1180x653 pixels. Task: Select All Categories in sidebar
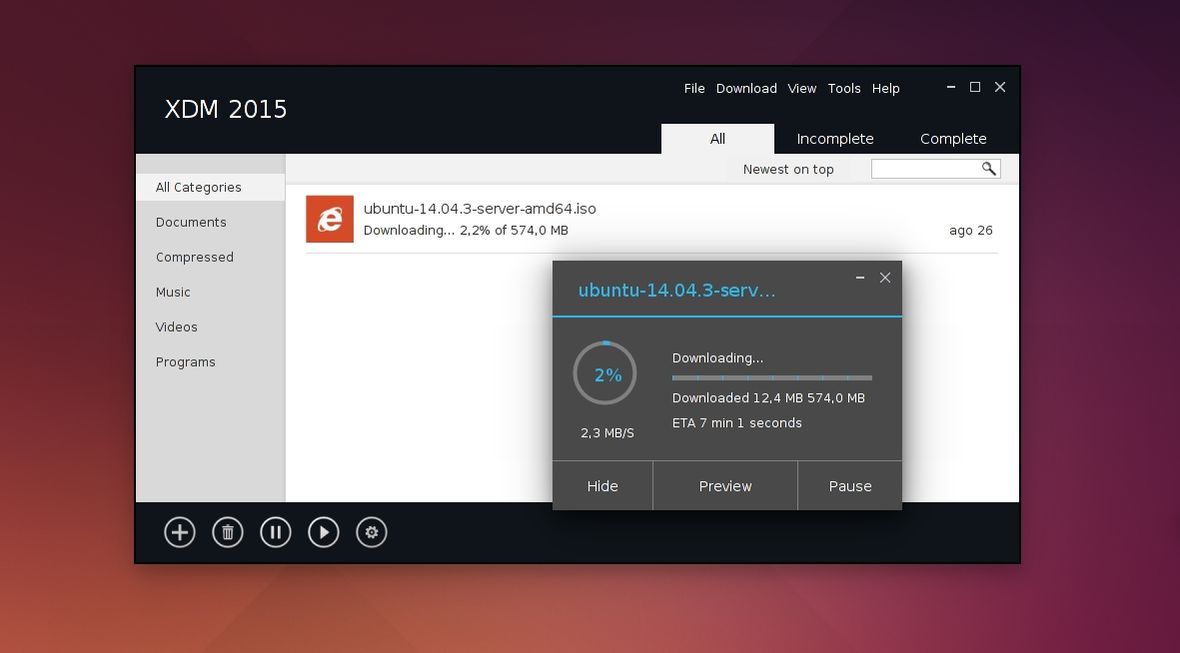tap(211, 187)
